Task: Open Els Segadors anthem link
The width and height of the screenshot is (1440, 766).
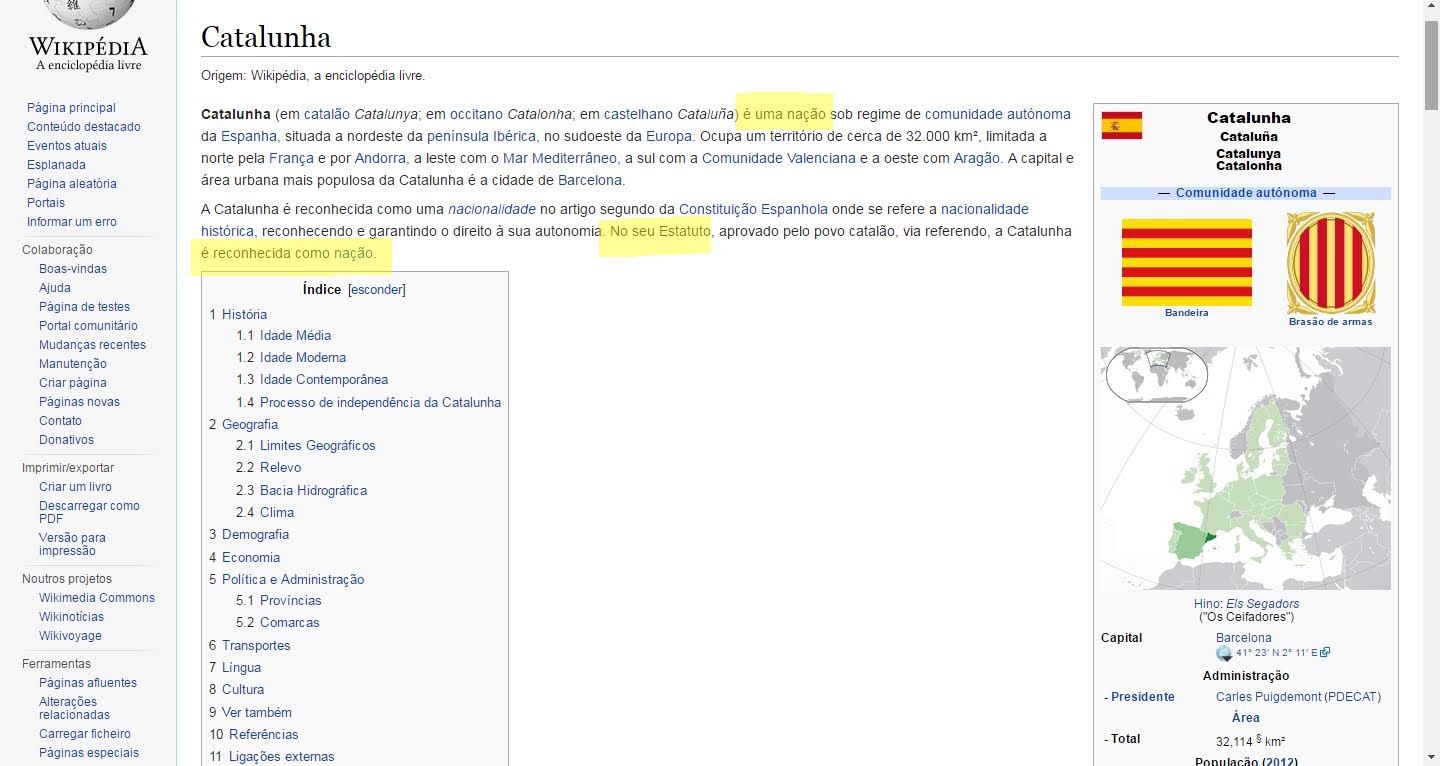Action: tap(1263, 604)
